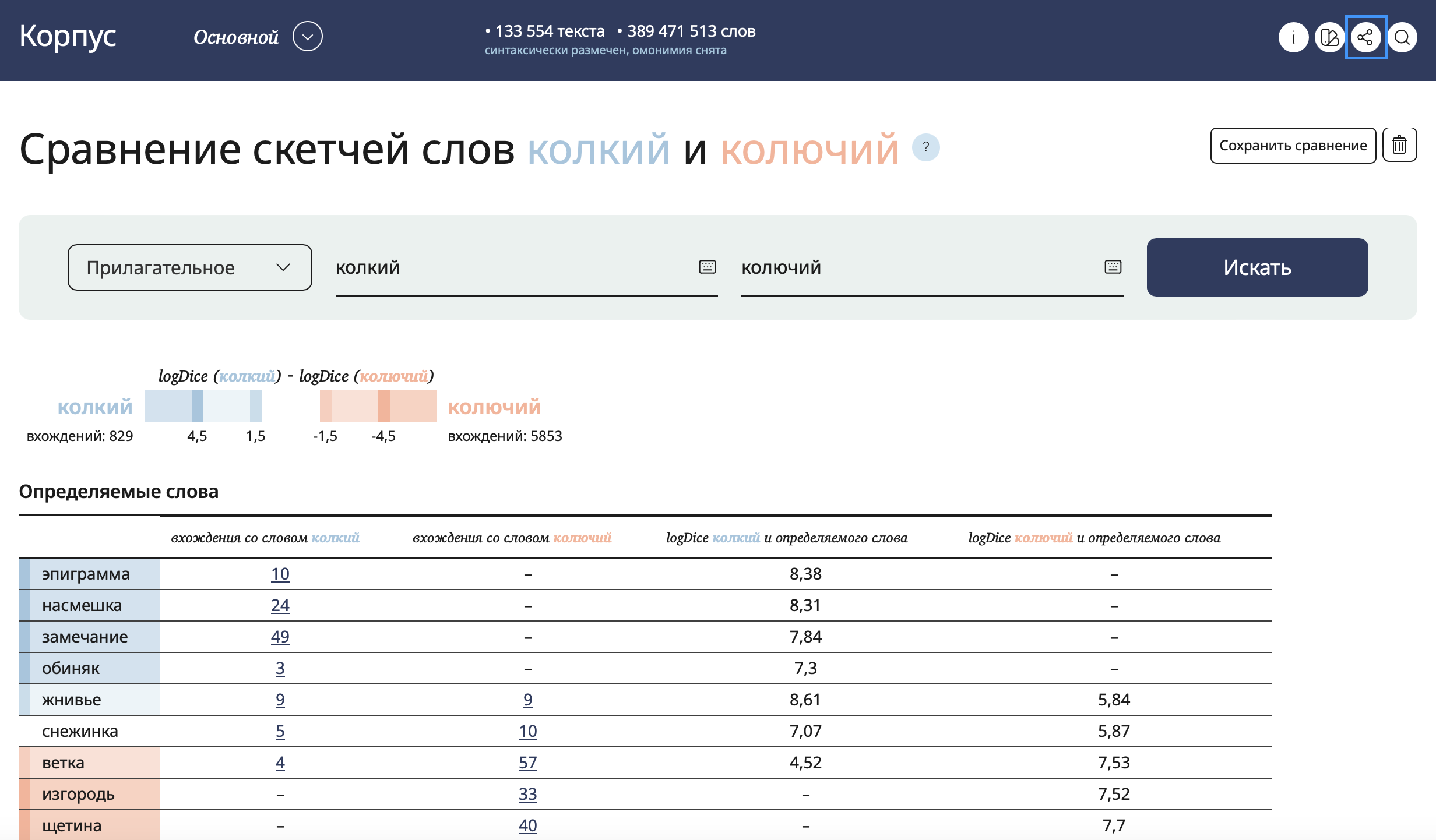The width and height of the screenshot is (1436, 840).
Task: Click the Корпус logo link
Action: pyautogui.click(x=68, y=36)
